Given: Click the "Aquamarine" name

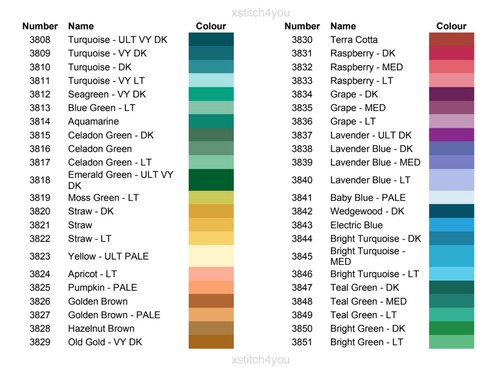Looking at the screenshot, I should pyautogui.click(x=93, y=122).
